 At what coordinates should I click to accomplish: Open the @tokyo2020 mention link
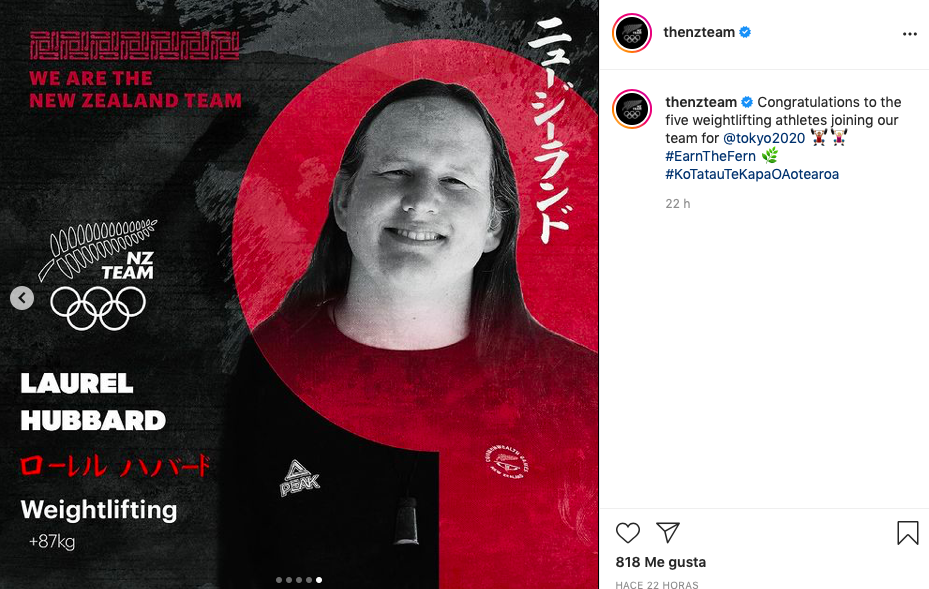pyautogui.click(x=764, y=138)
